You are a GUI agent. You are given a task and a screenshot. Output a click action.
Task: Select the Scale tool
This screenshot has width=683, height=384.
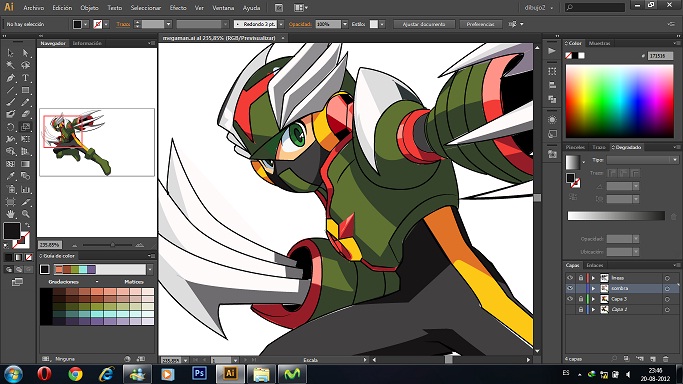tap(25, 127)
